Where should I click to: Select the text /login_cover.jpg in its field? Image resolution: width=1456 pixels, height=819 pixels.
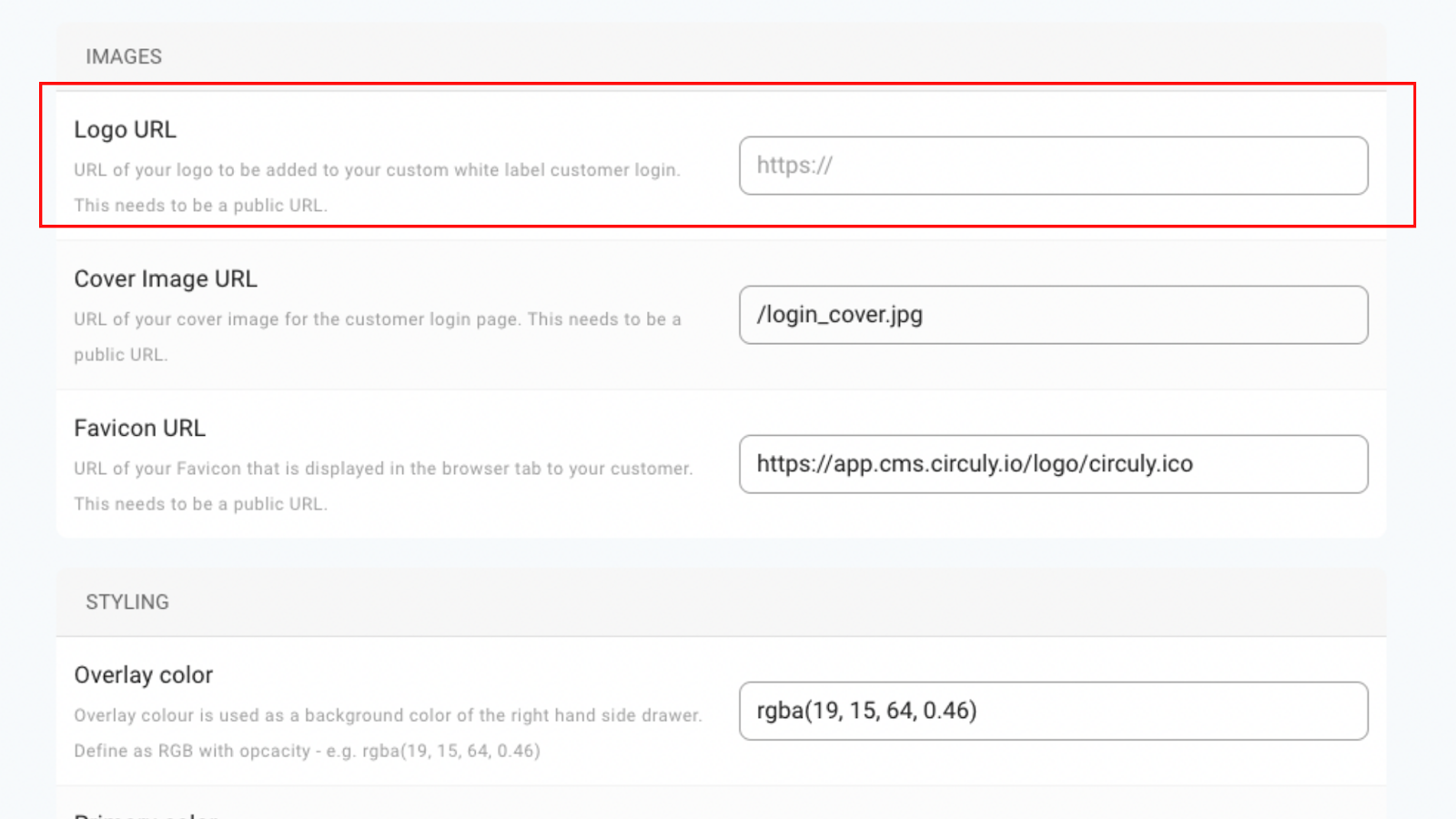pyautogui.click(x=839, y=314)
